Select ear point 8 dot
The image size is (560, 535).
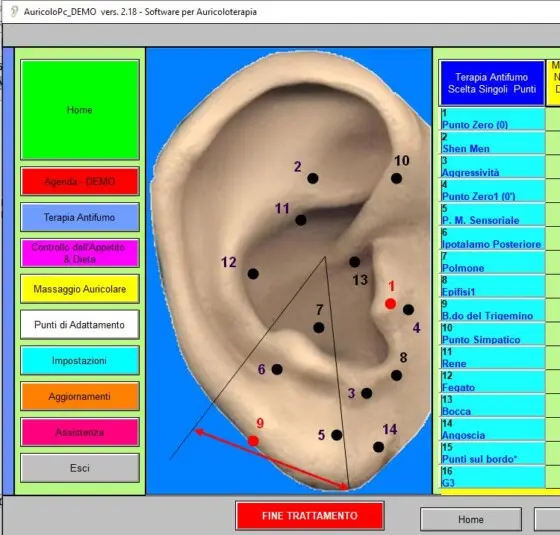[x=396, y=375]
